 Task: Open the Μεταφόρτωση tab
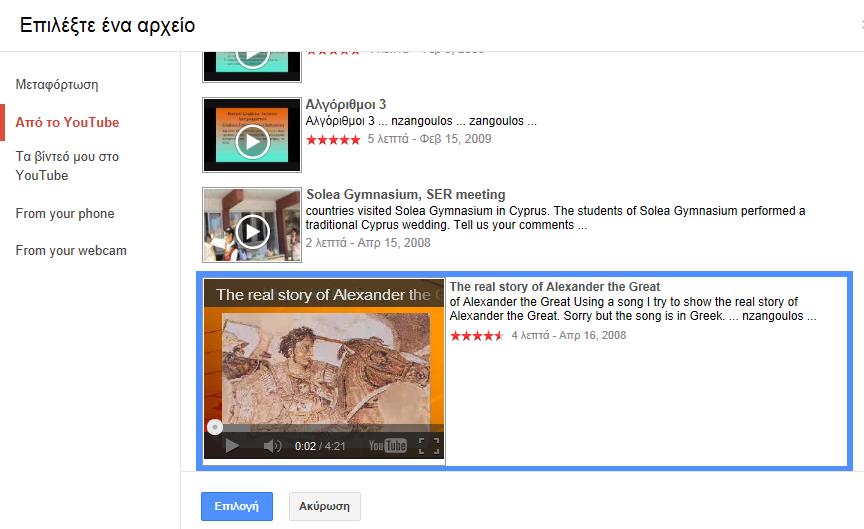click(x=57, y=84)
